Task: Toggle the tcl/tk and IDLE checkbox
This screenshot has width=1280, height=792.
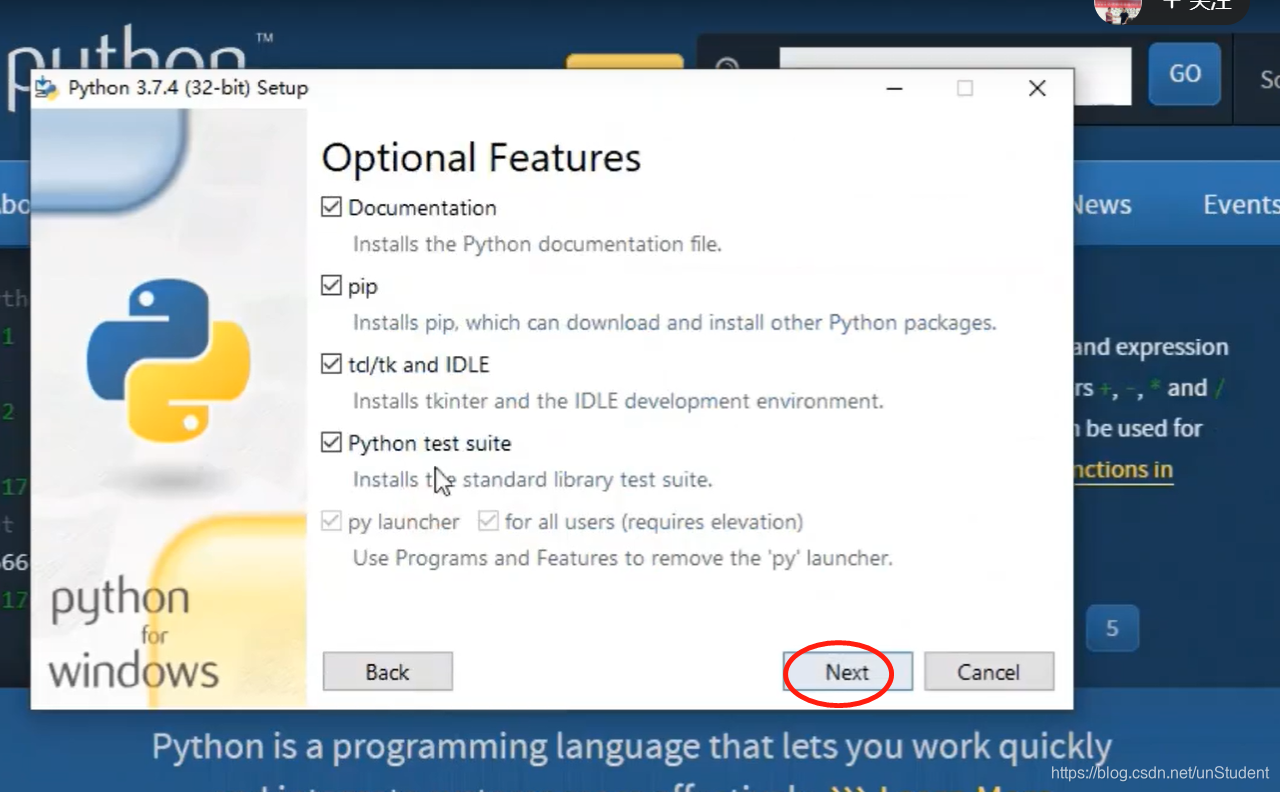Action: click(x=331, y=364)
